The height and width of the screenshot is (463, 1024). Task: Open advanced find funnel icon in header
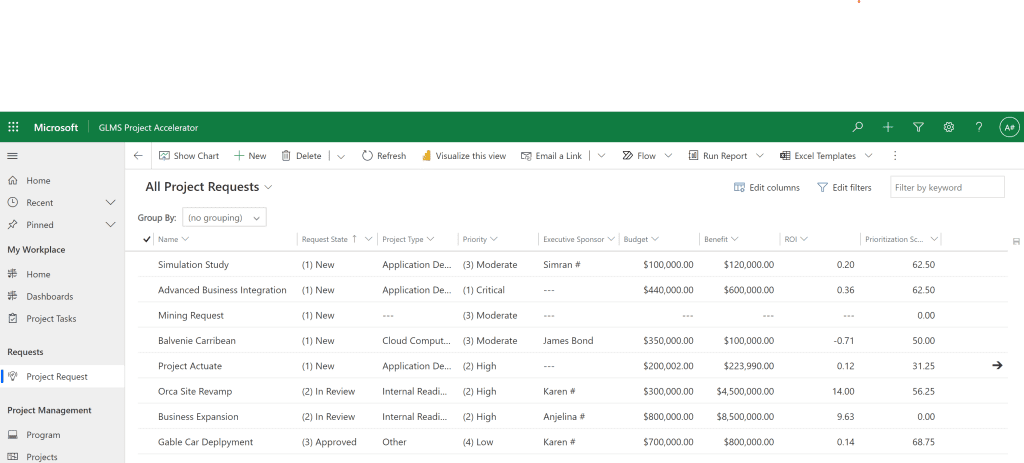pyautogui.click(x=918, y=127)
